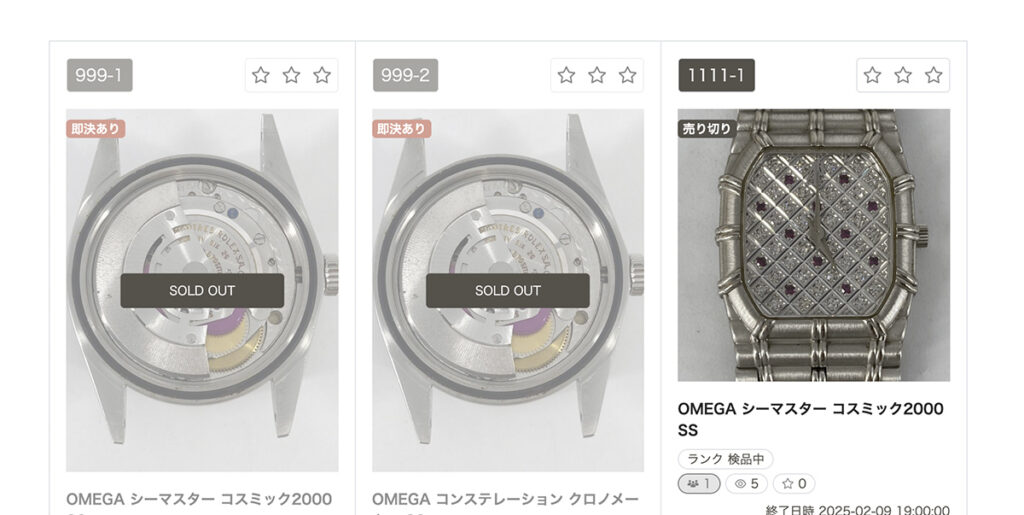The width and height of the screenshot is (1024, 515).
Task: Click the eye view count showing 5
Action: (746, 484)
